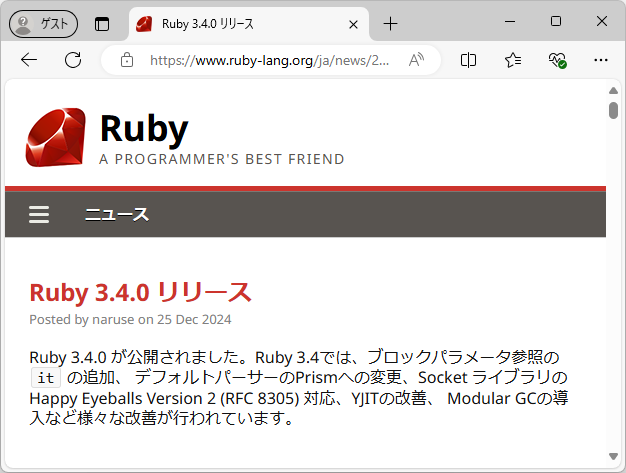Click the scrollbar up arrow
Image resolution: width=626 pixels, height=473 pixels.
click(614, 91)
